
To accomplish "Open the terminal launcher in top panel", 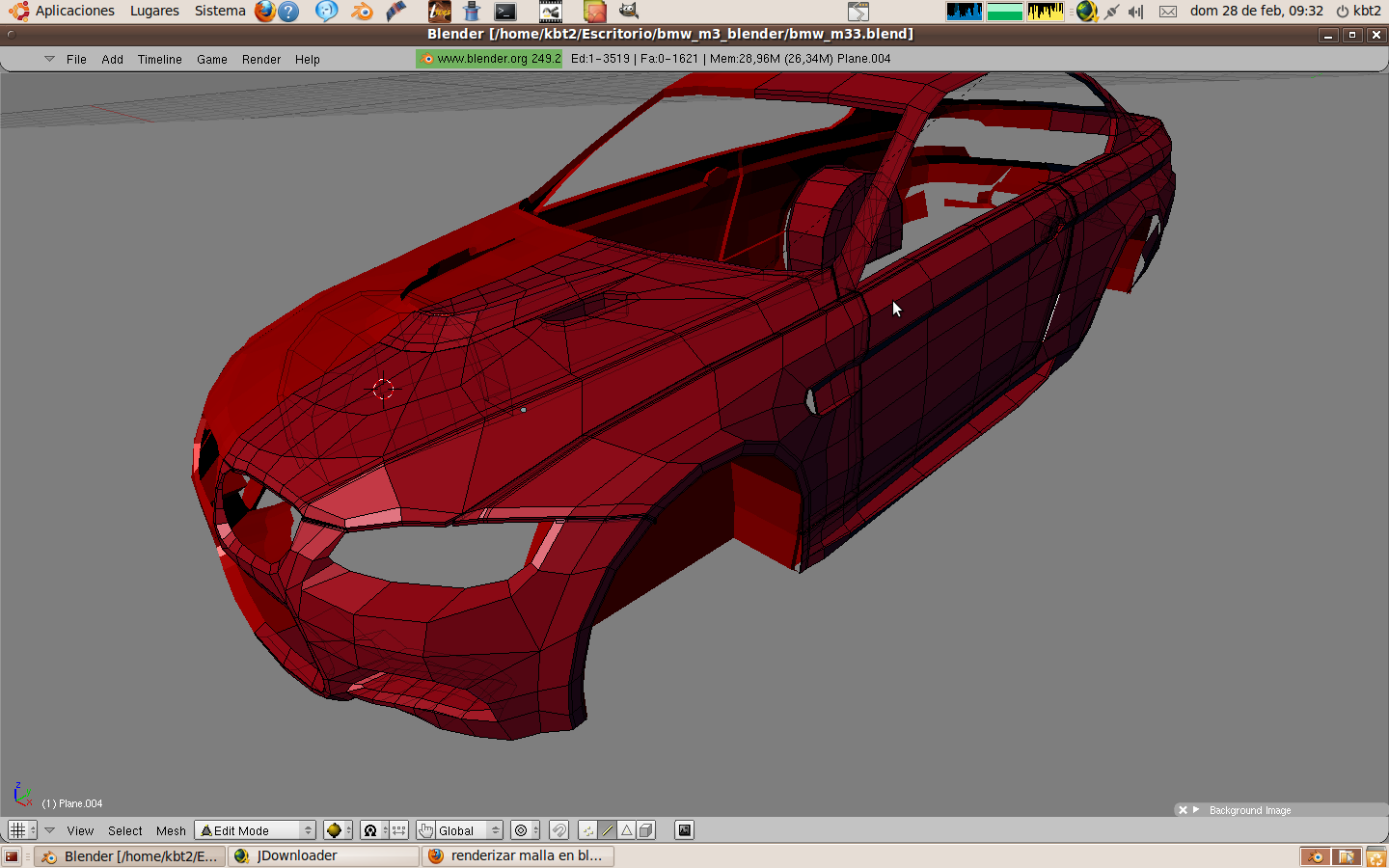I will tap(505, 12).
